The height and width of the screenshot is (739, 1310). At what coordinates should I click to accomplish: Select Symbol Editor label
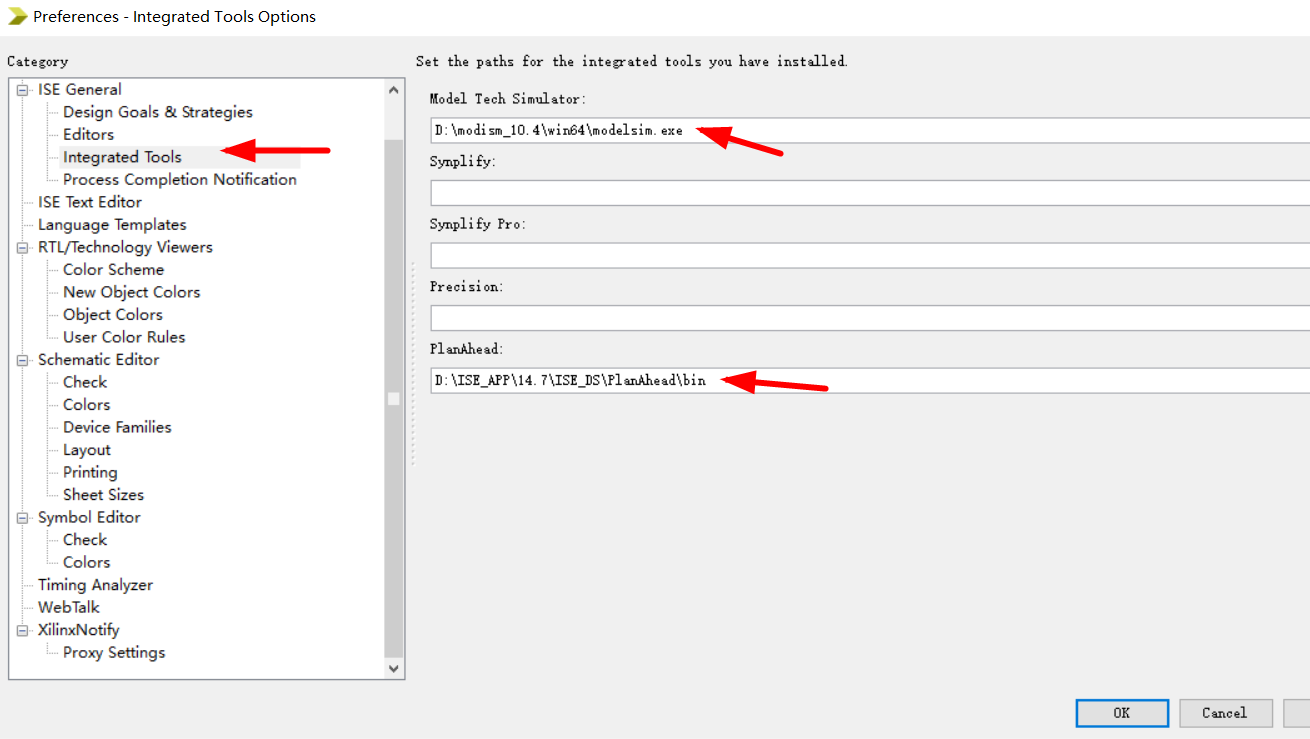click(x=89, y=517)
